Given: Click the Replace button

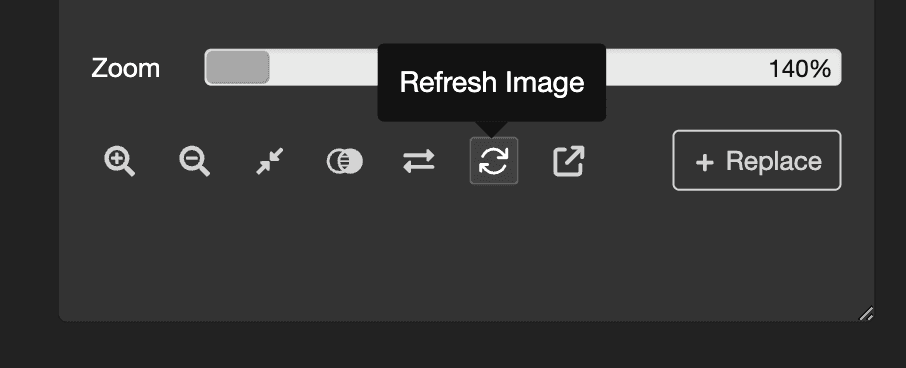Looking at the screenshot, I should [x=757, y=160].
